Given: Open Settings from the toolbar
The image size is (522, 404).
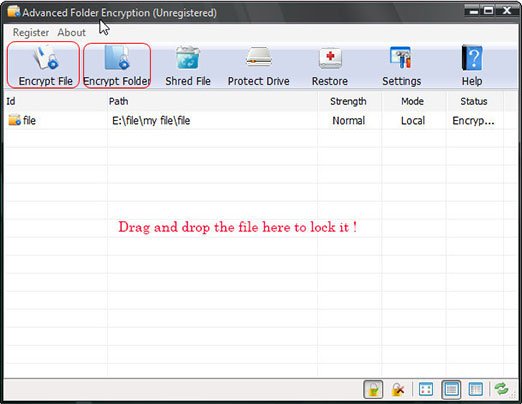Looking at the screenshot, I should [x=401, y=66].
